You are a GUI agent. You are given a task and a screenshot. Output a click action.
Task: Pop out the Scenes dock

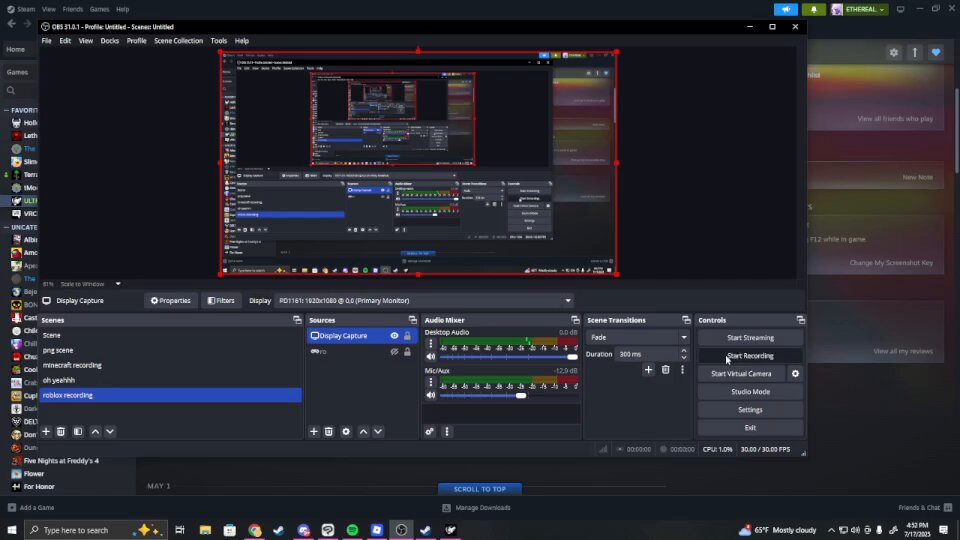coord(297,320)
